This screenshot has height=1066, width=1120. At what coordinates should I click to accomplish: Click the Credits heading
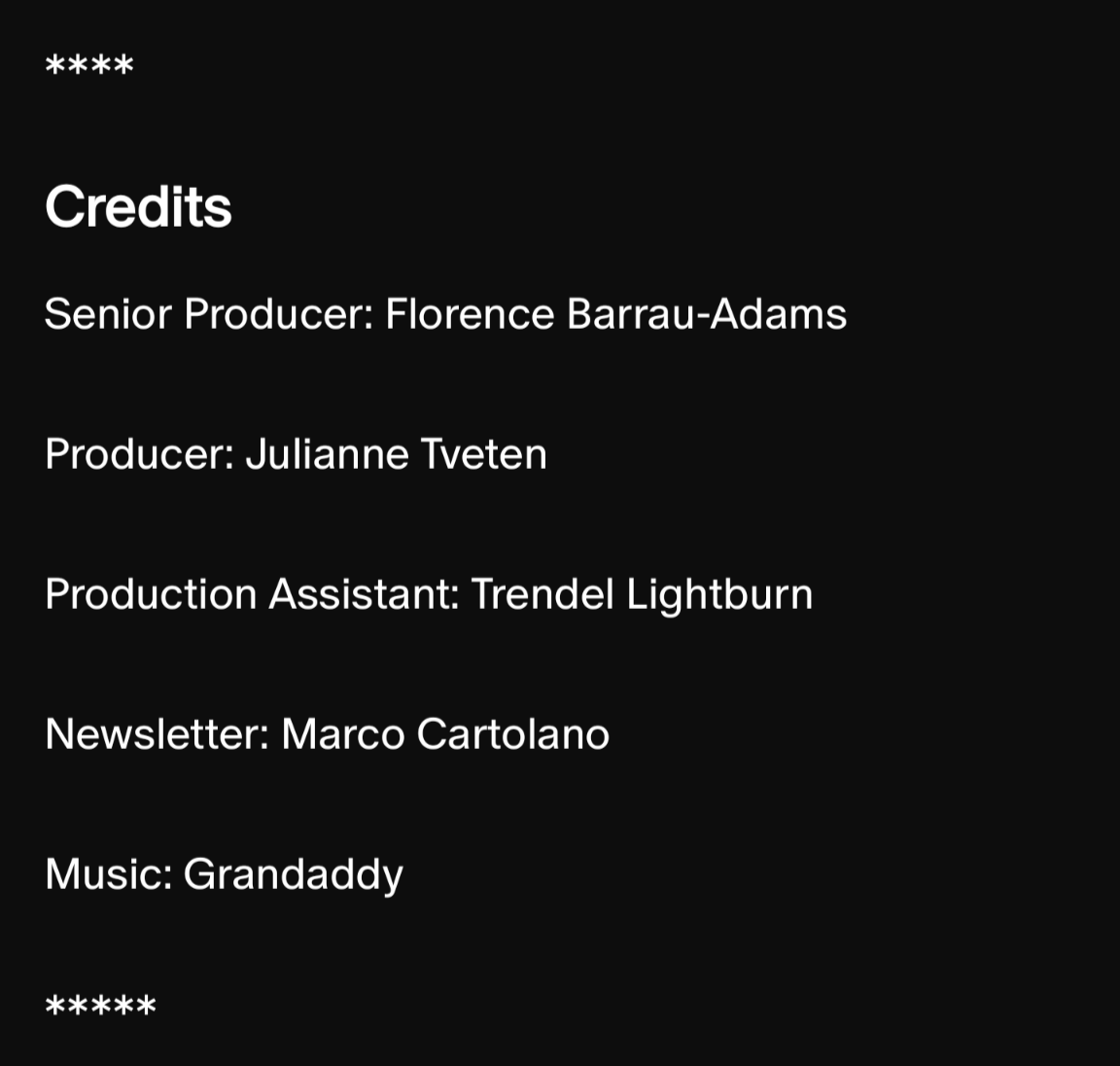point(138,207)
